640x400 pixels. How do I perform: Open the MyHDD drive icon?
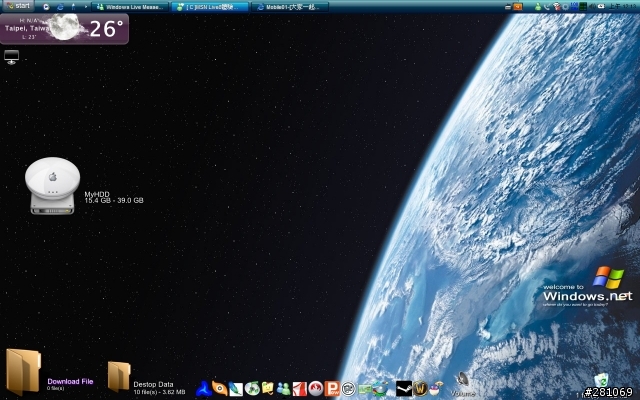52,186
